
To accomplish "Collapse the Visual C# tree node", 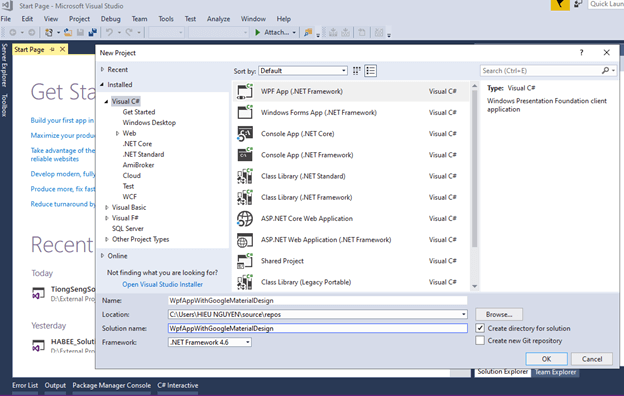I will pos(106,101).
